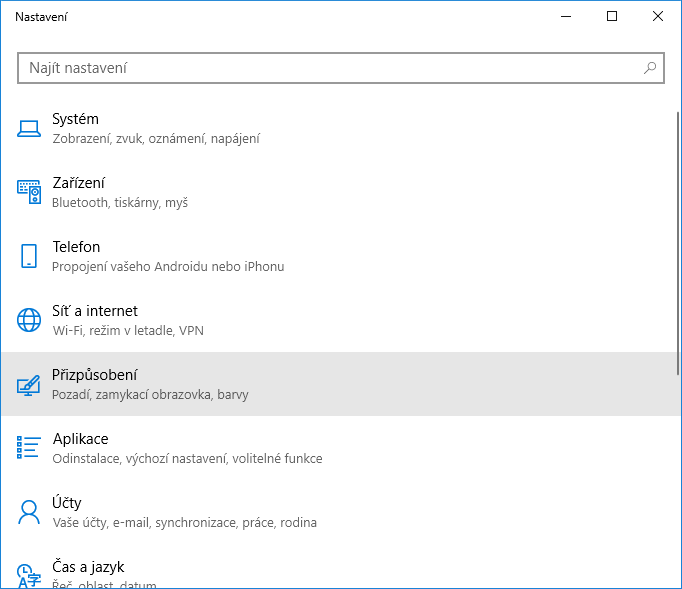Maximize the Nastavení window
Screen dimensions: 682x589
(x=612, y=17)
